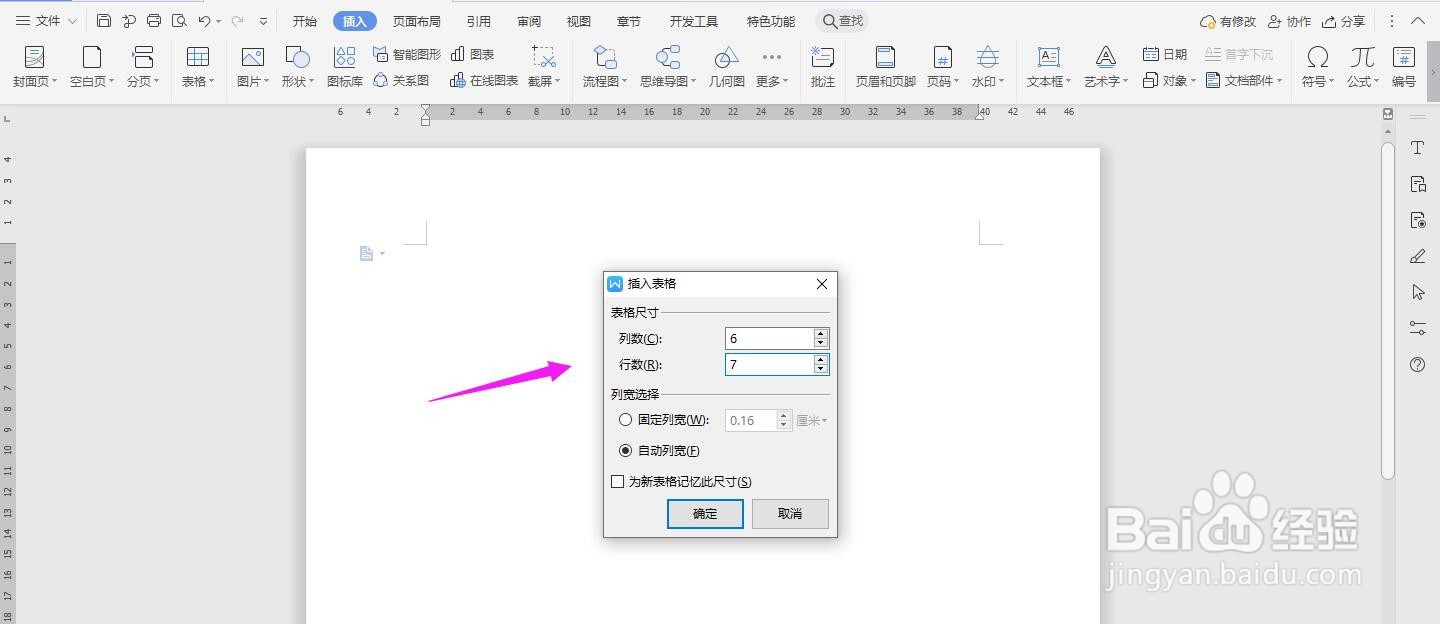Switch to the Review (审阅) tab
This screenshot has height=624, width=1440.
[530, 21]
